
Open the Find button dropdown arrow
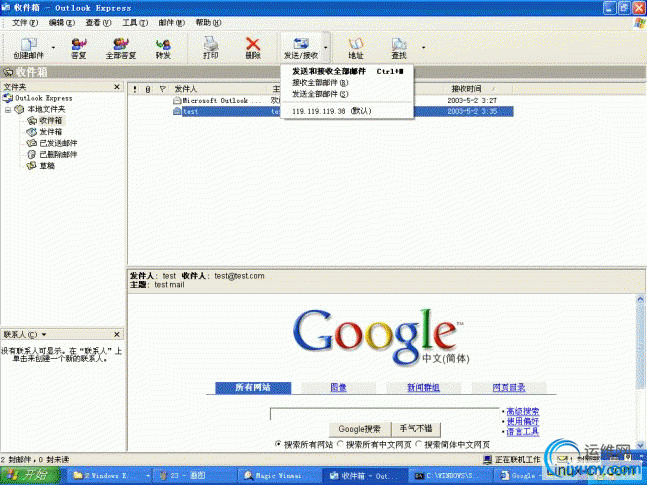[423, 48]
